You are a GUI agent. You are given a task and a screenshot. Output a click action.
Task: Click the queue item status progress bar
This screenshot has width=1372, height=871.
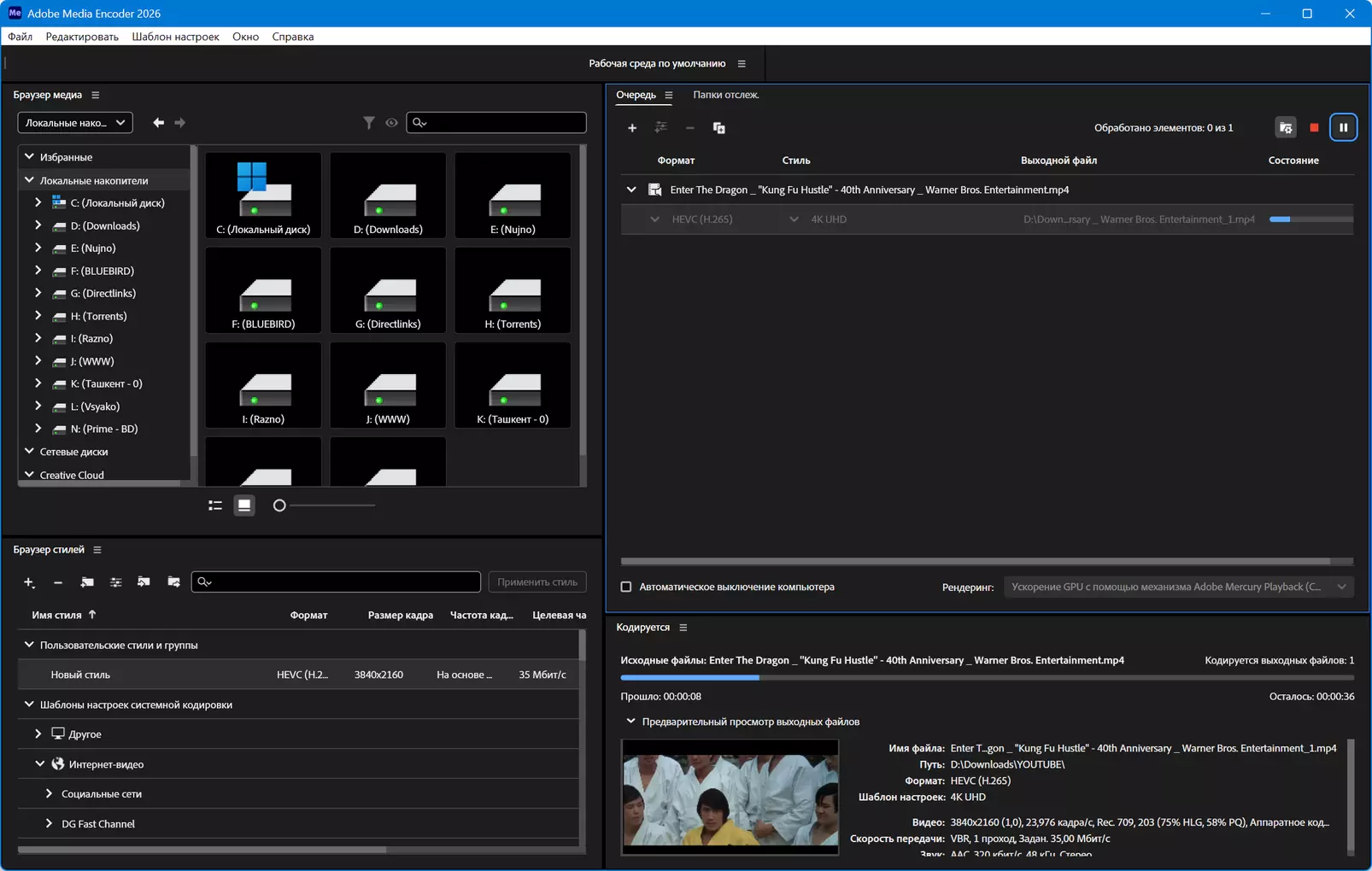[x=1311, y=219]
